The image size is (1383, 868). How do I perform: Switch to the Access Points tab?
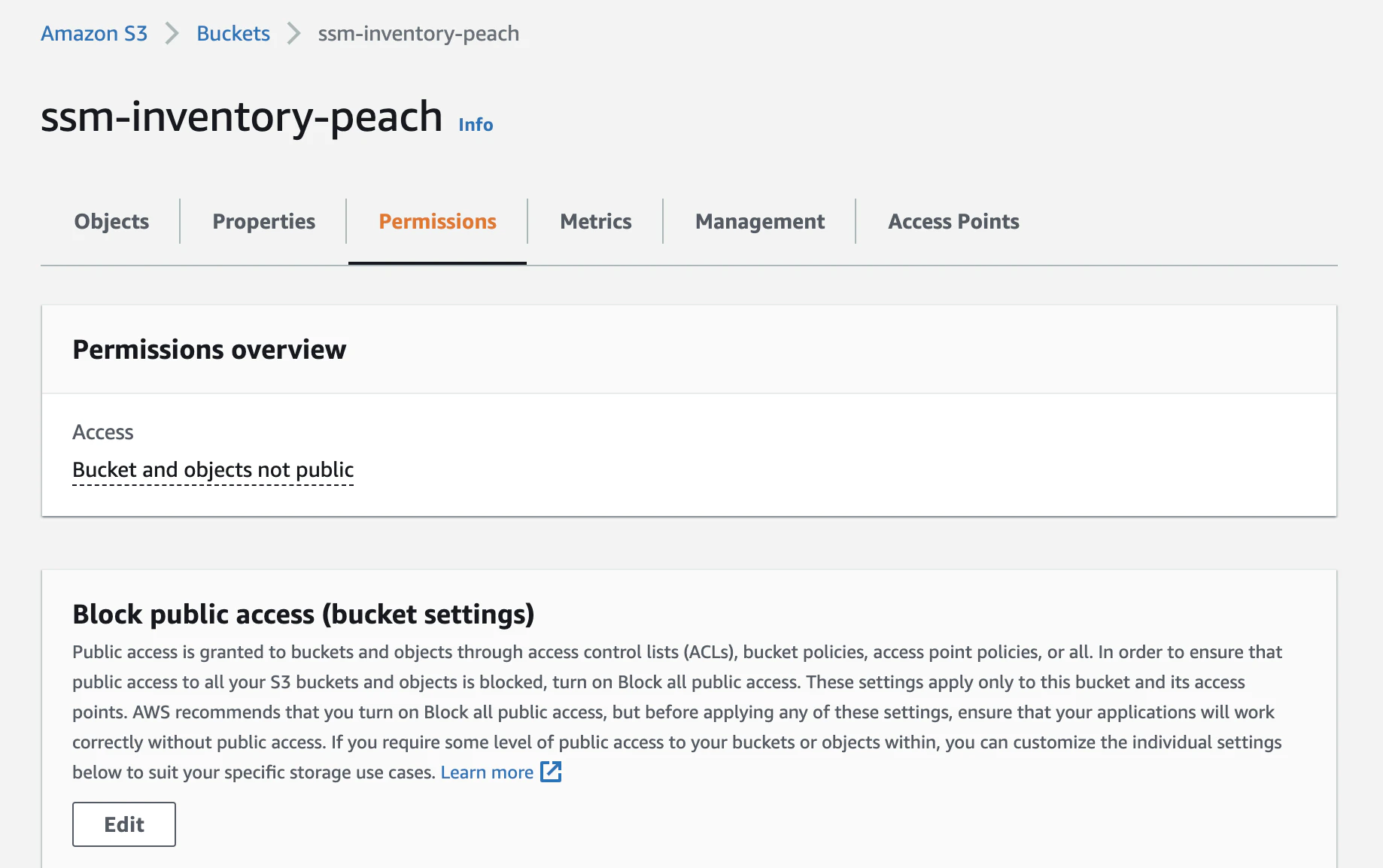[953, 221]
